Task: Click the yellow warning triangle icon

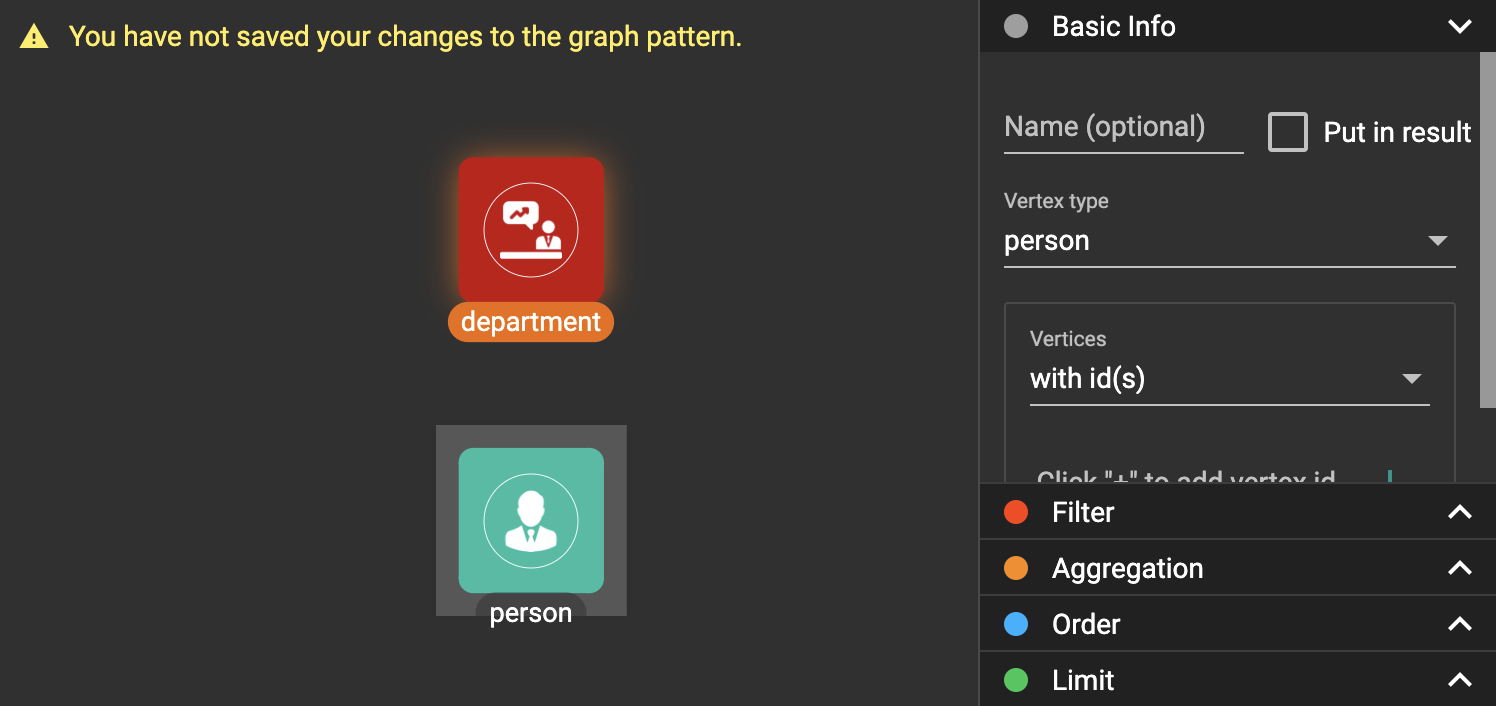Action: [x=34, y=38]
